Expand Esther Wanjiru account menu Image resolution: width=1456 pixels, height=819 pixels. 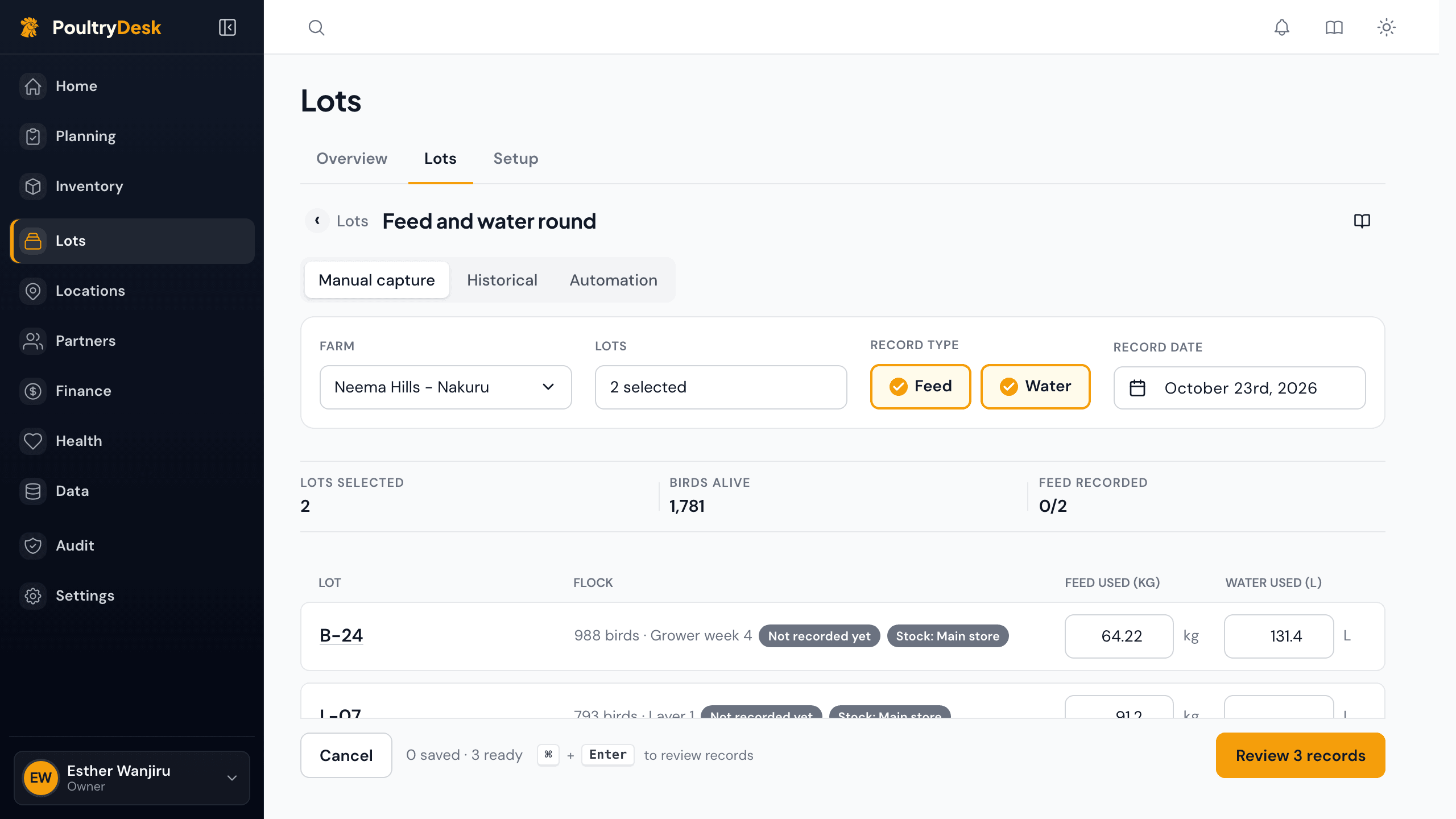(x=132, y=778)
